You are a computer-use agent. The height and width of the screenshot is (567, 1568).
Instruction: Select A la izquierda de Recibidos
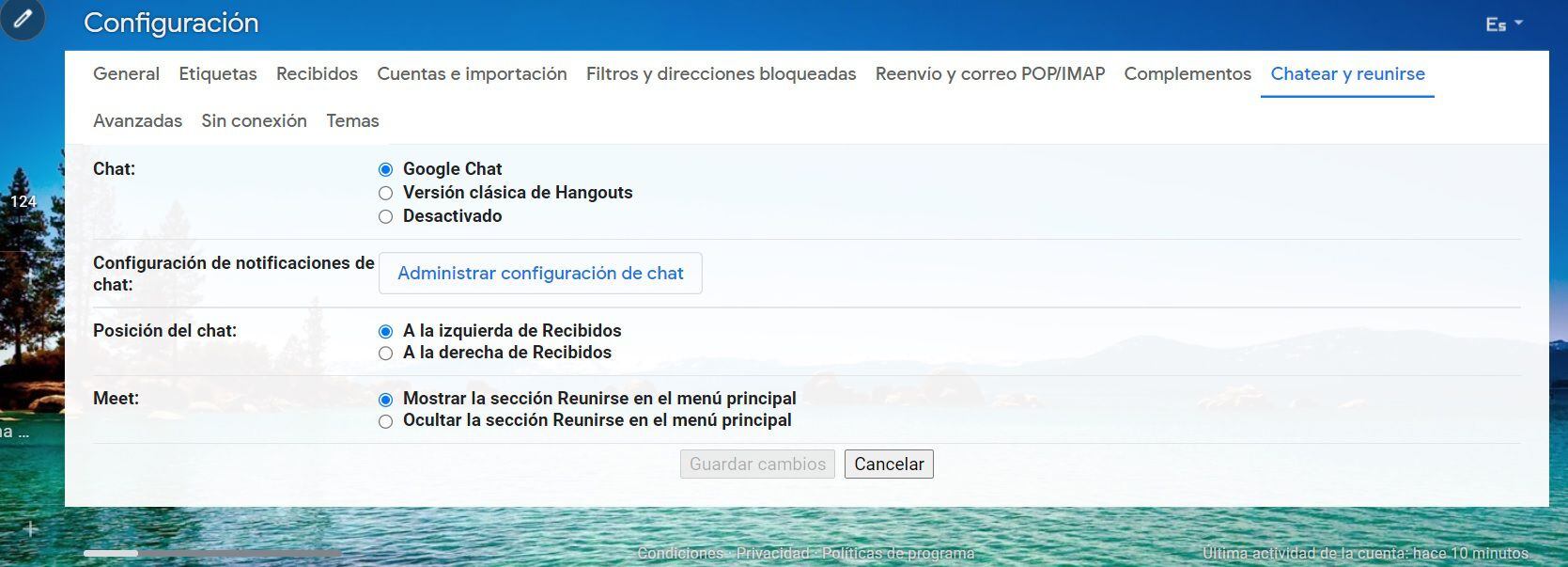pos(385,332)
